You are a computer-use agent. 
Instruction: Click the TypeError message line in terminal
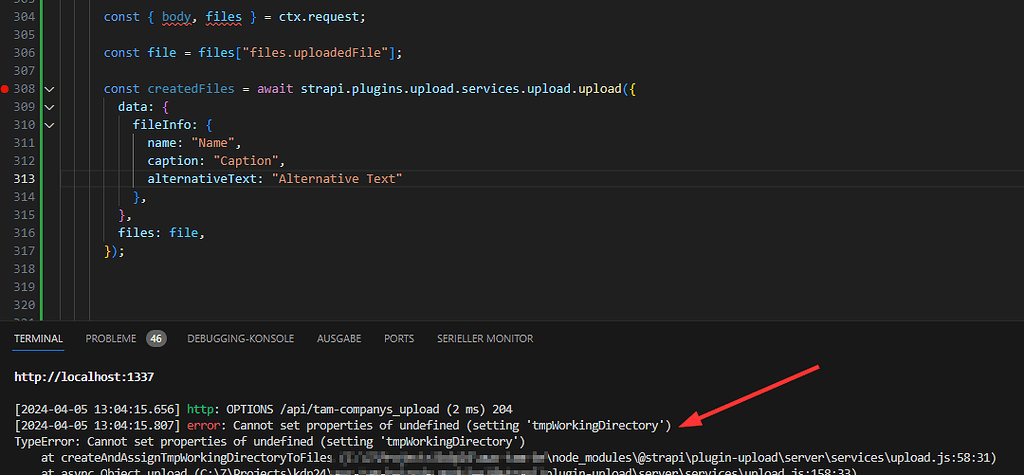270,441
